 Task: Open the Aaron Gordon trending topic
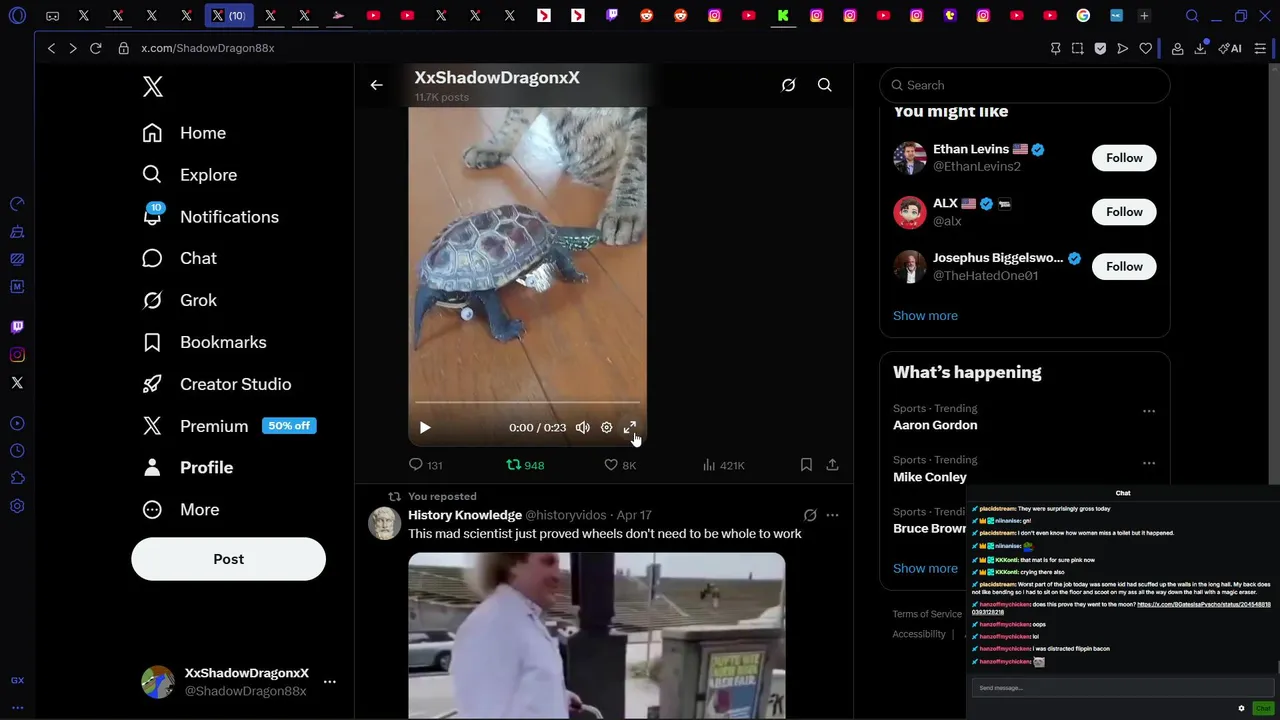pos(935,425)
